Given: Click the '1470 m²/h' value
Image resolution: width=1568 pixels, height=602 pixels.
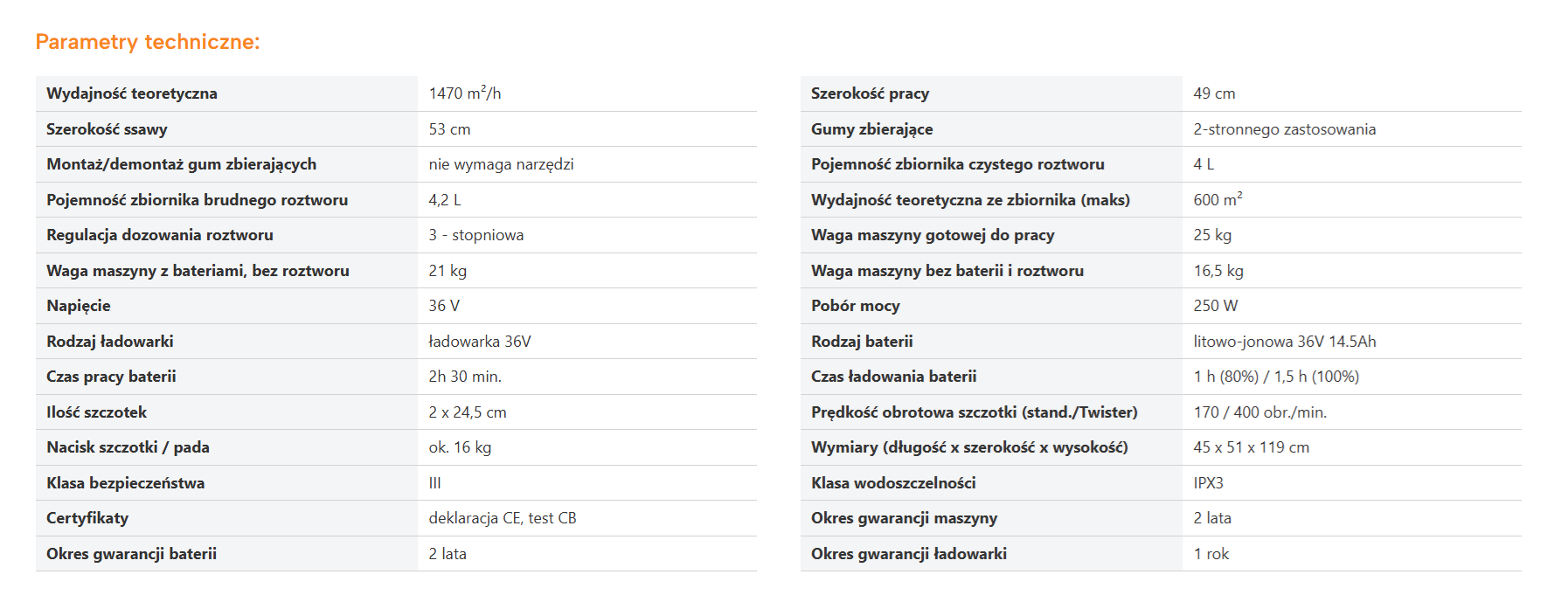Looking at the screenshot, I should pyautogui.click(x=465, y=93).
